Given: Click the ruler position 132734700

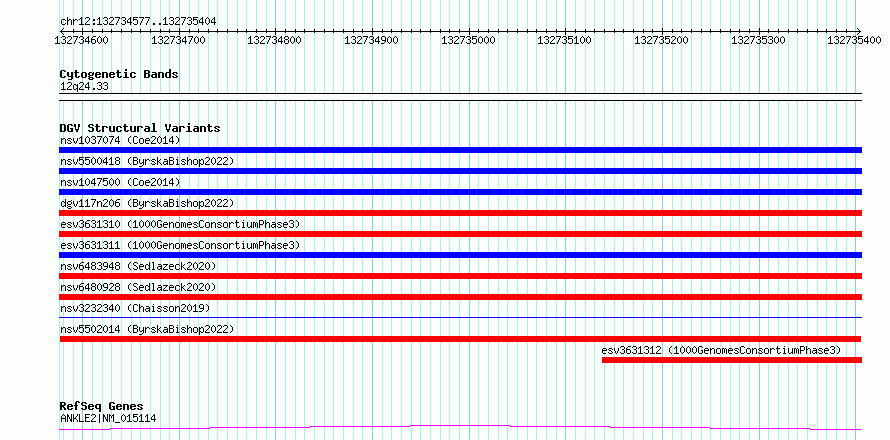Looking at the screenshot, I should pos(179,40).
